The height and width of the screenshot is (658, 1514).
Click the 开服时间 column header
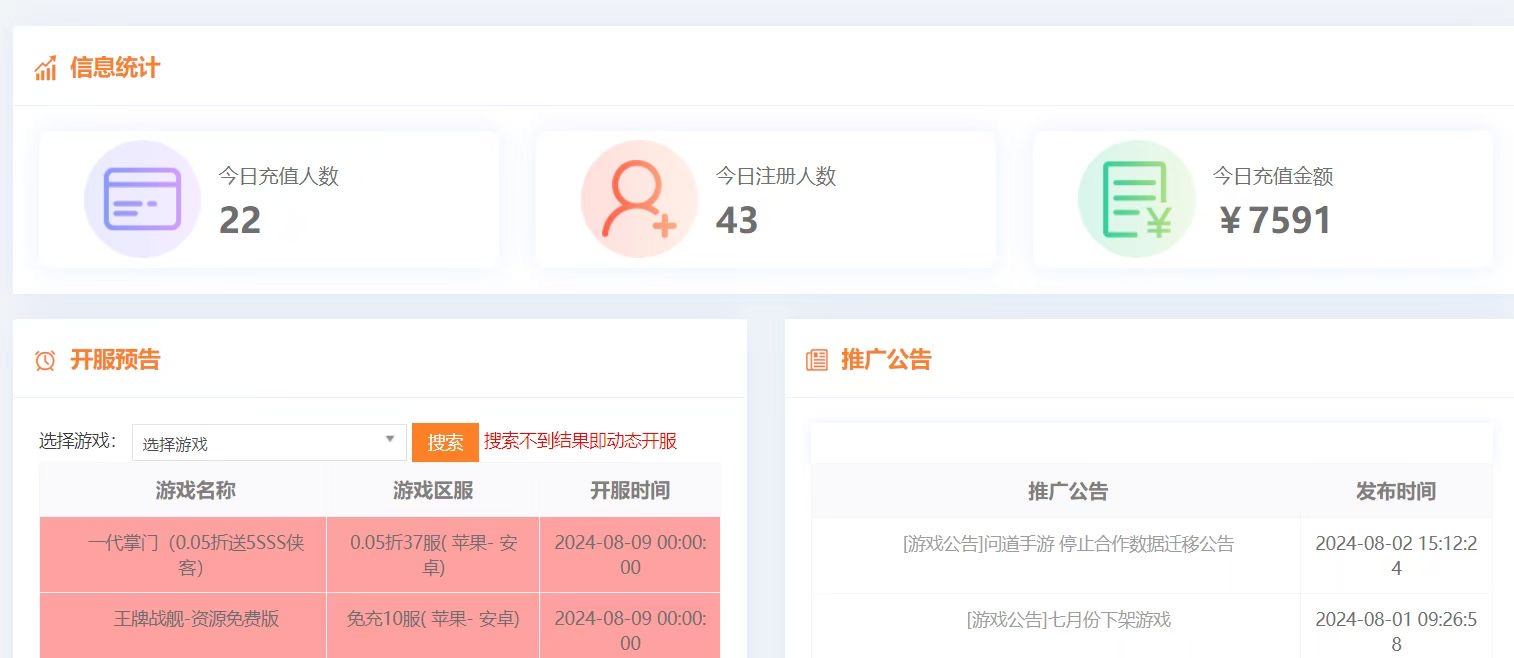(x=629, y=490)
